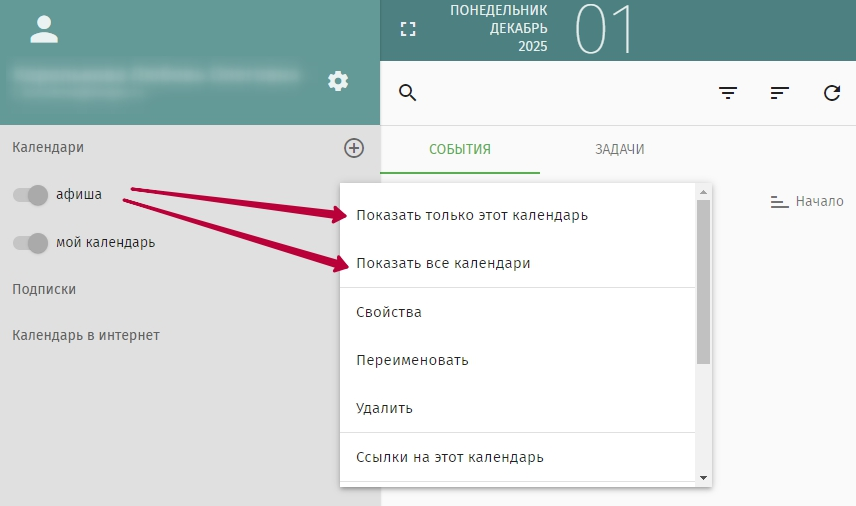Expand Календарь в интернет section
Screen dimensions: 856x506
pos(86,335)
